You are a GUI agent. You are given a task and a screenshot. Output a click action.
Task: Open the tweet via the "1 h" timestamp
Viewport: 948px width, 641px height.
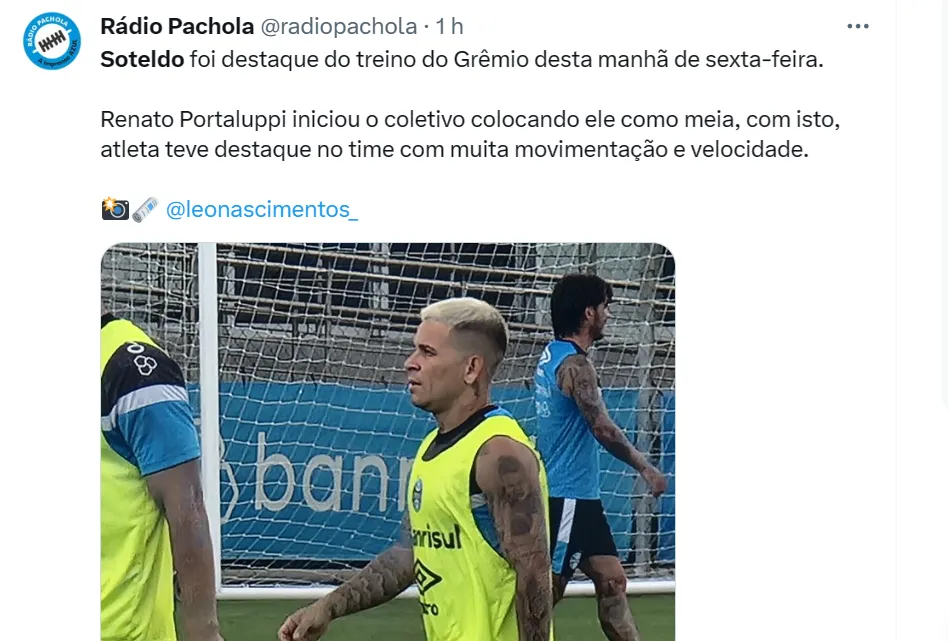pyautogui.click(x=449, y=26)
